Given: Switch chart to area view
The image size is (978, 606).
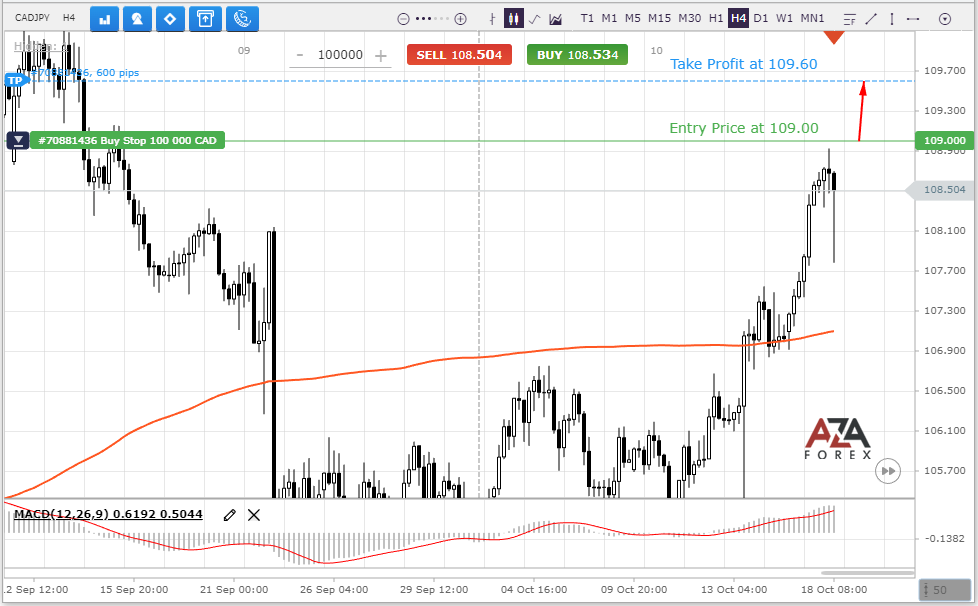Looking at the screenshot, I should pos(555,19).
